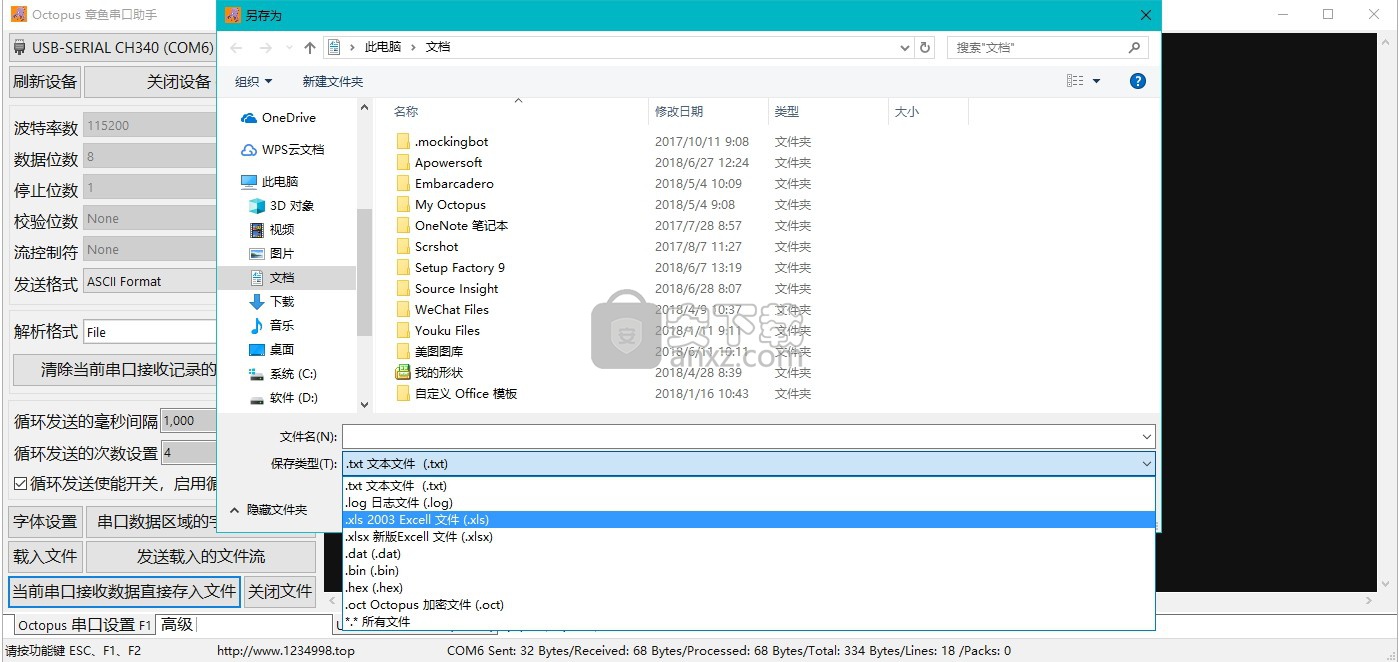This screenshot has height=662, width=1399.
Task: Click the 软件 (D:) drive icon
Action: coord(257,398)
